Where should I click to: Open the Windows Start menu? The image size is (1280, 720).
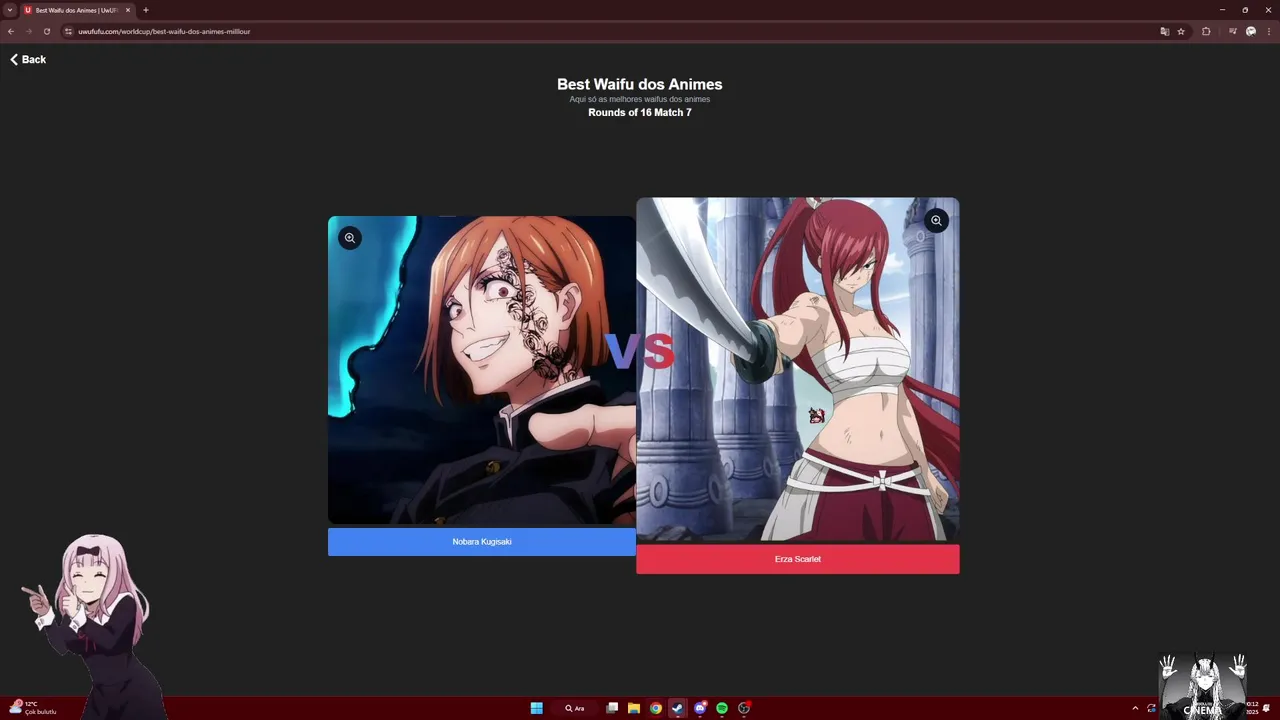point(536,708)
